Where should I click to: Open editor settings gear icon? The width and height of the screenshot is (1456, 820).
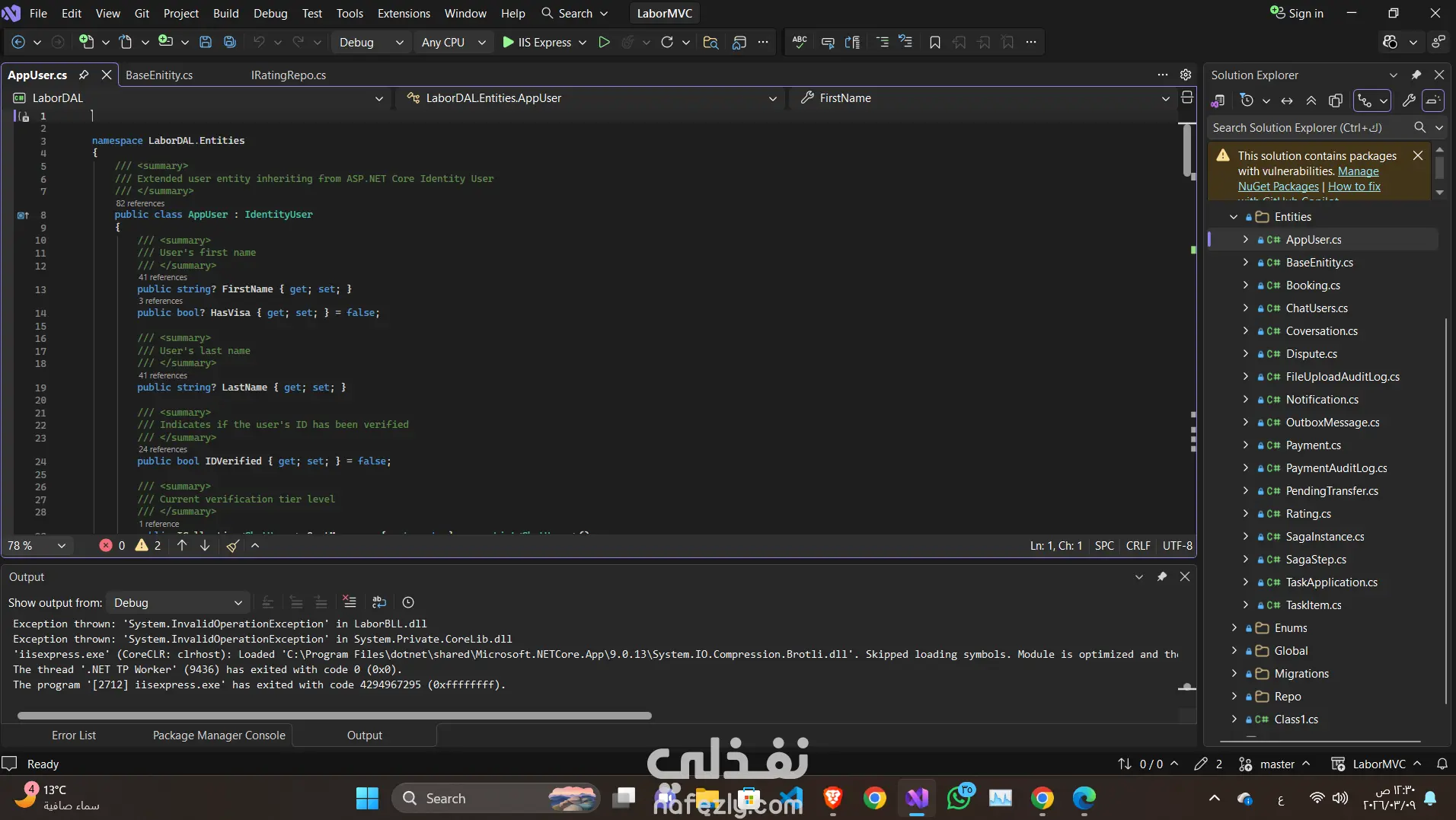[x=1186, y=75]
